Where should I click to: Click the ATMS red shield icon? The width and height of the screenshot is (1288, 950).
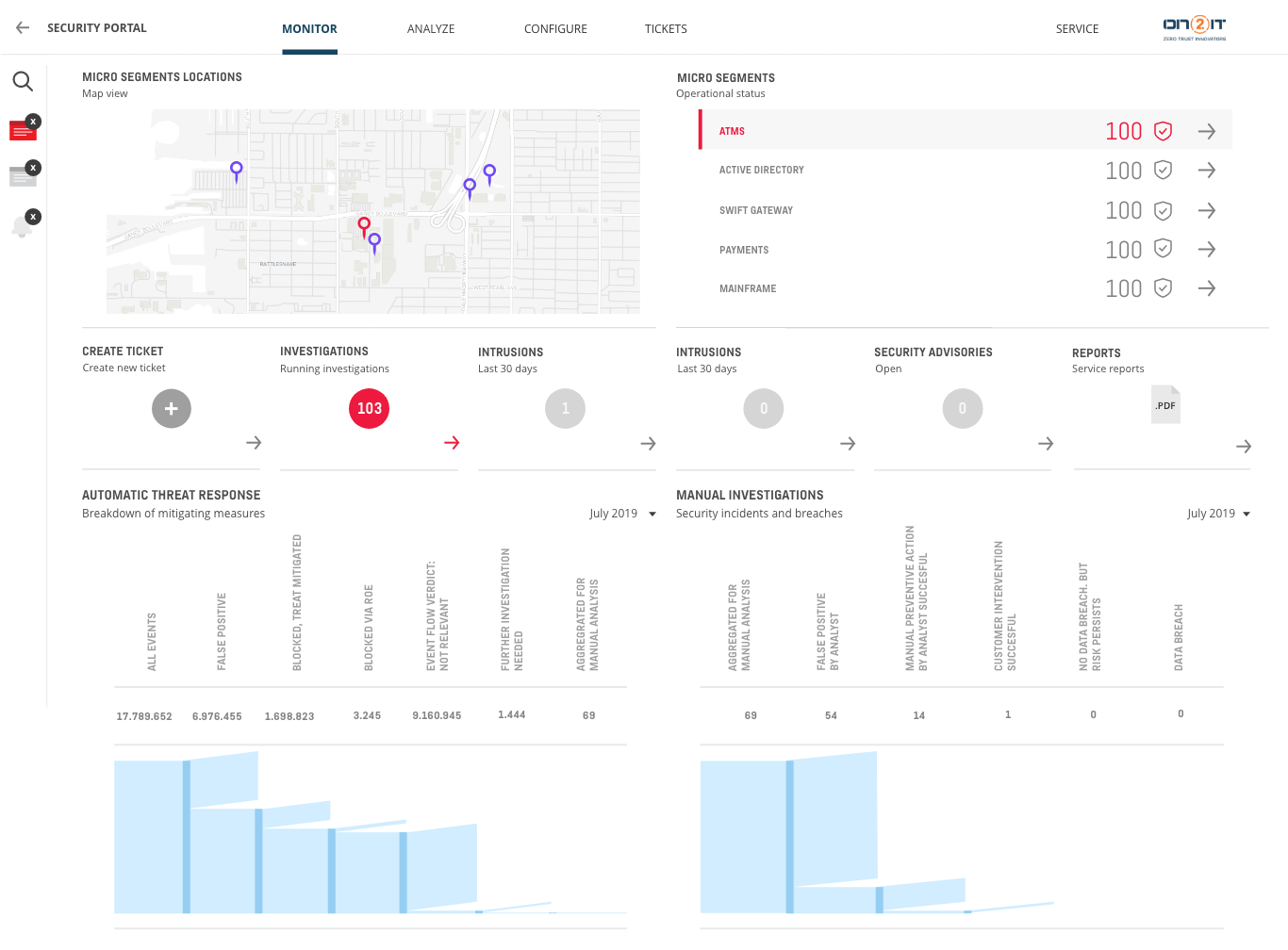(x=1164, y=131)
